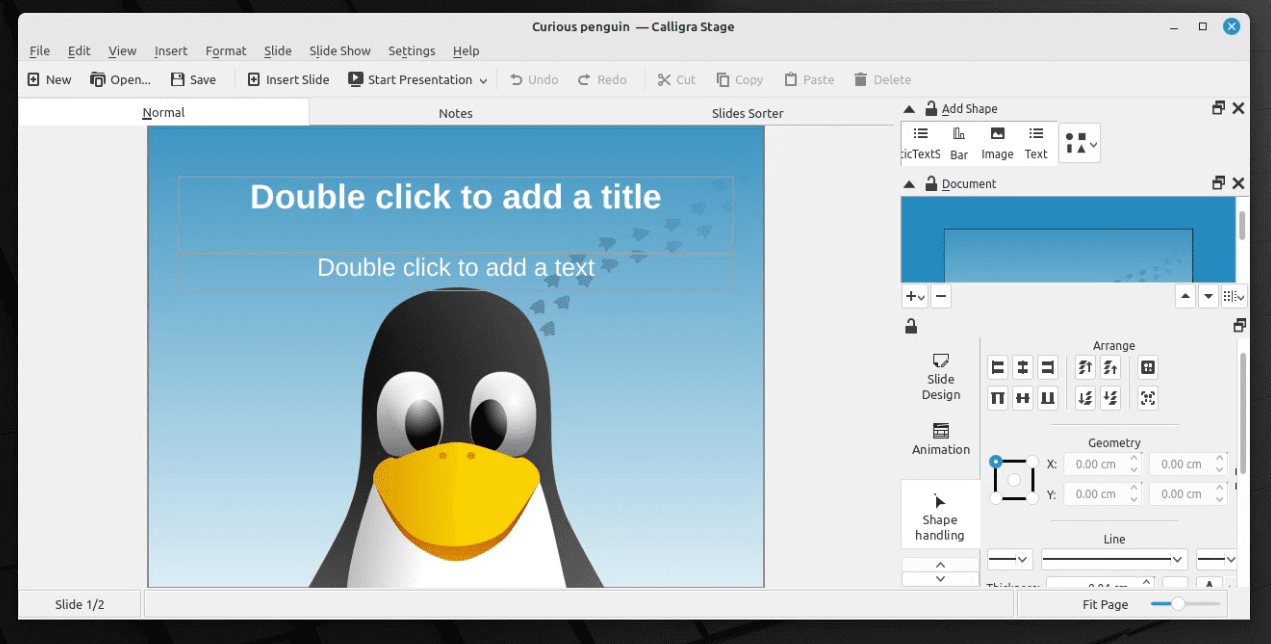The width and height of the screenshot is (1271, 644).
Task: Open the shape collections dropdown in Add Shape
Action: pos(1080,145)
